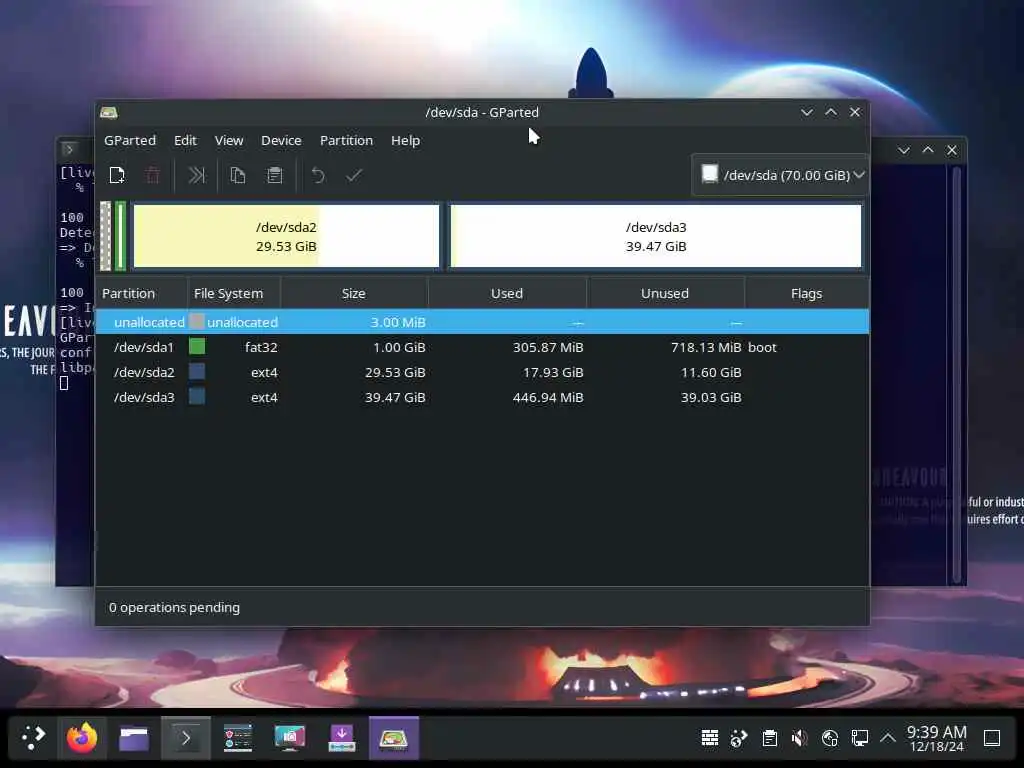Click the terminal window's scrollbar
Screen dimensions: 1024x768
957,374
